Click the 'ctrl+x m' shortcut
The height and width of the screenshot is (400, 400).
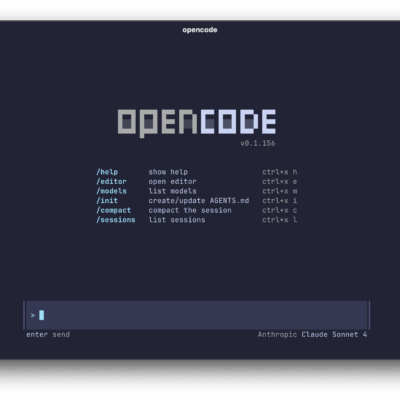pos(280,191)
